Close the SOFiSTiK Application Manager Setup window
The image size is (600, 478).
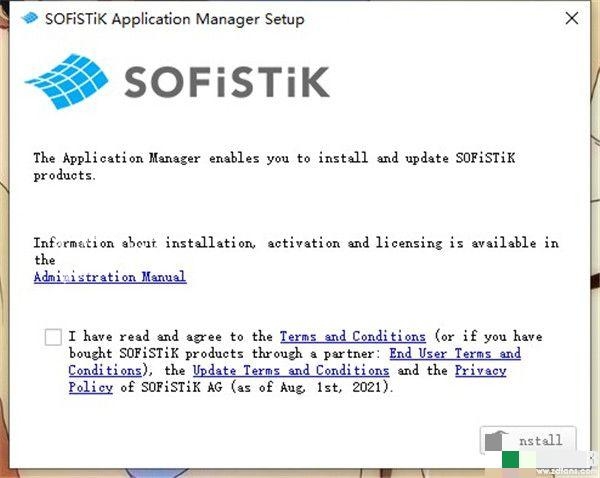572,18
